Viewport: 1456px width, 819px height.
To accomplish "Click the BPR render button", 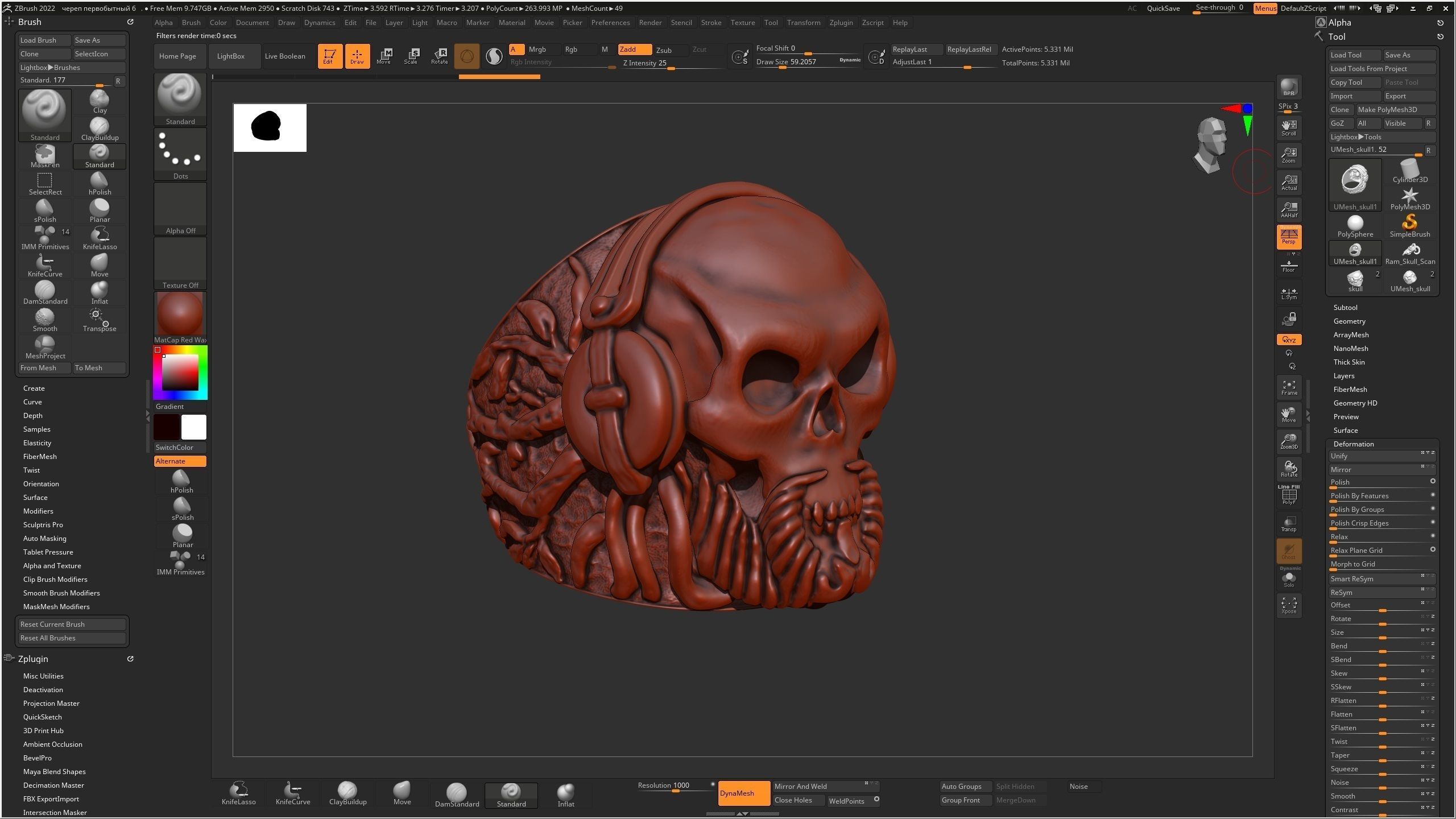I will [x=1289, y=87].
